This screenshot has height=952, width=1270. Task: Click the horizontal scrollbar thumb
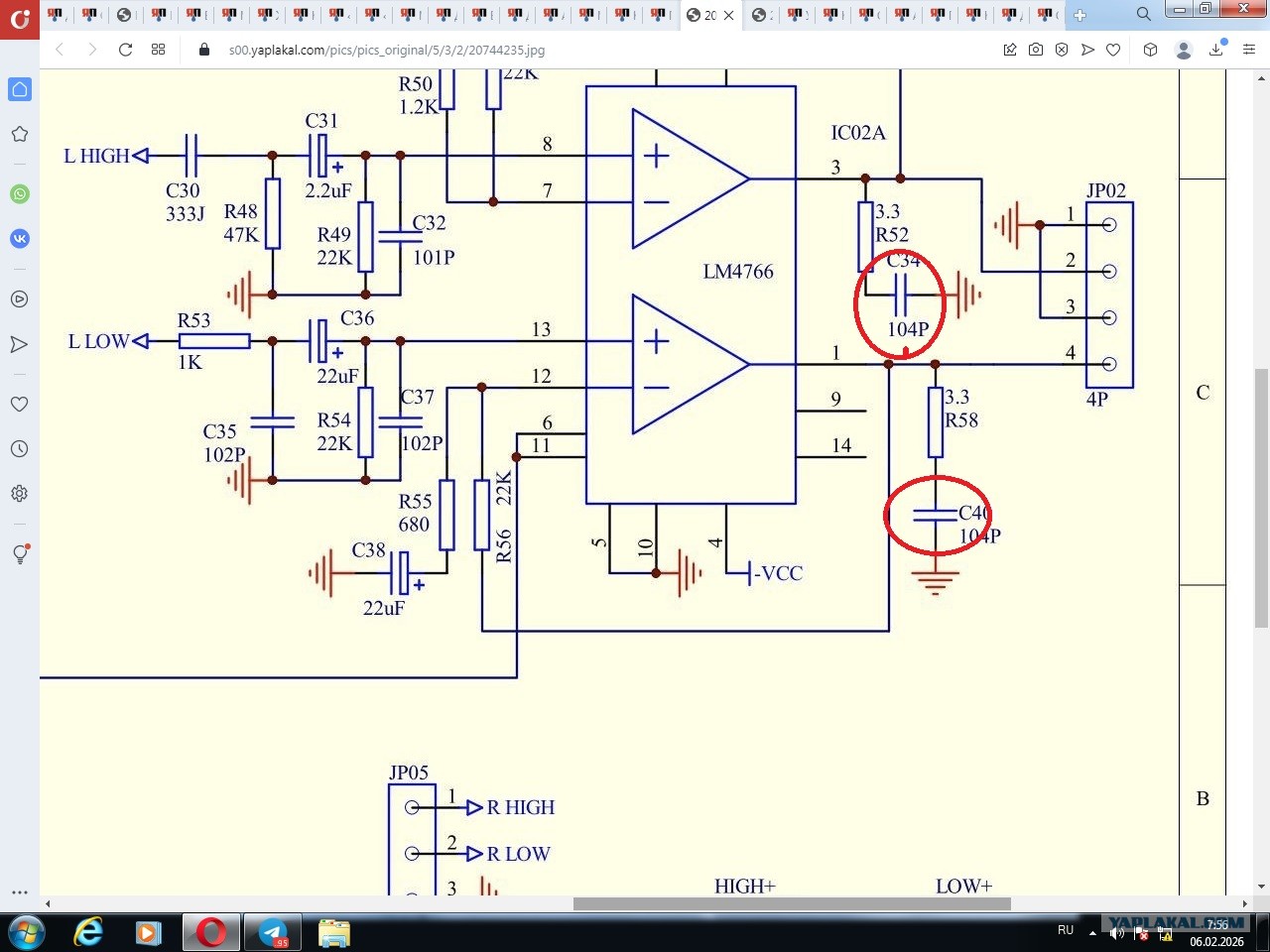[x=792, y=903]
